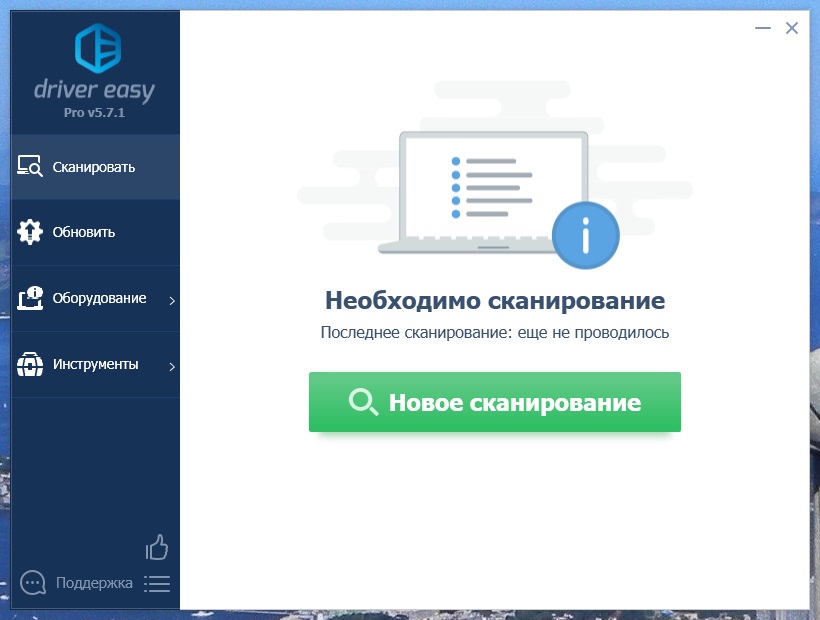The width and height of the screenshot is (820, 620).
Task: Open the Инструменты sidebar label
Action: (96, 365)
